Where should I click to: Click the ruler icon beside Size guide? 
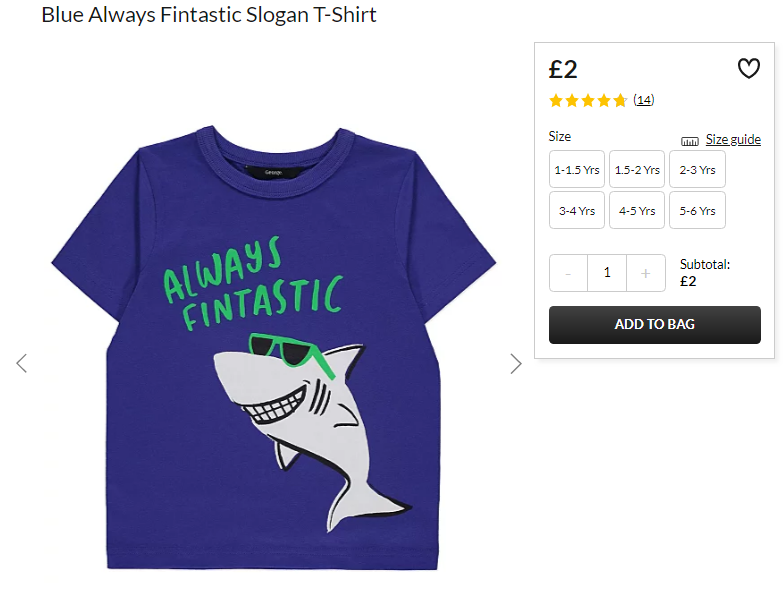(x=690, y=141)
